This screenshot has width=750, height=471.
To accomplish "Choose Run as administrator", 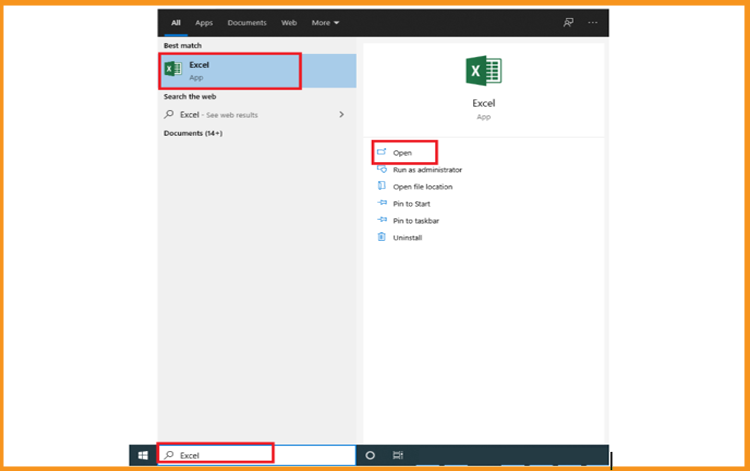I will 427,170.
